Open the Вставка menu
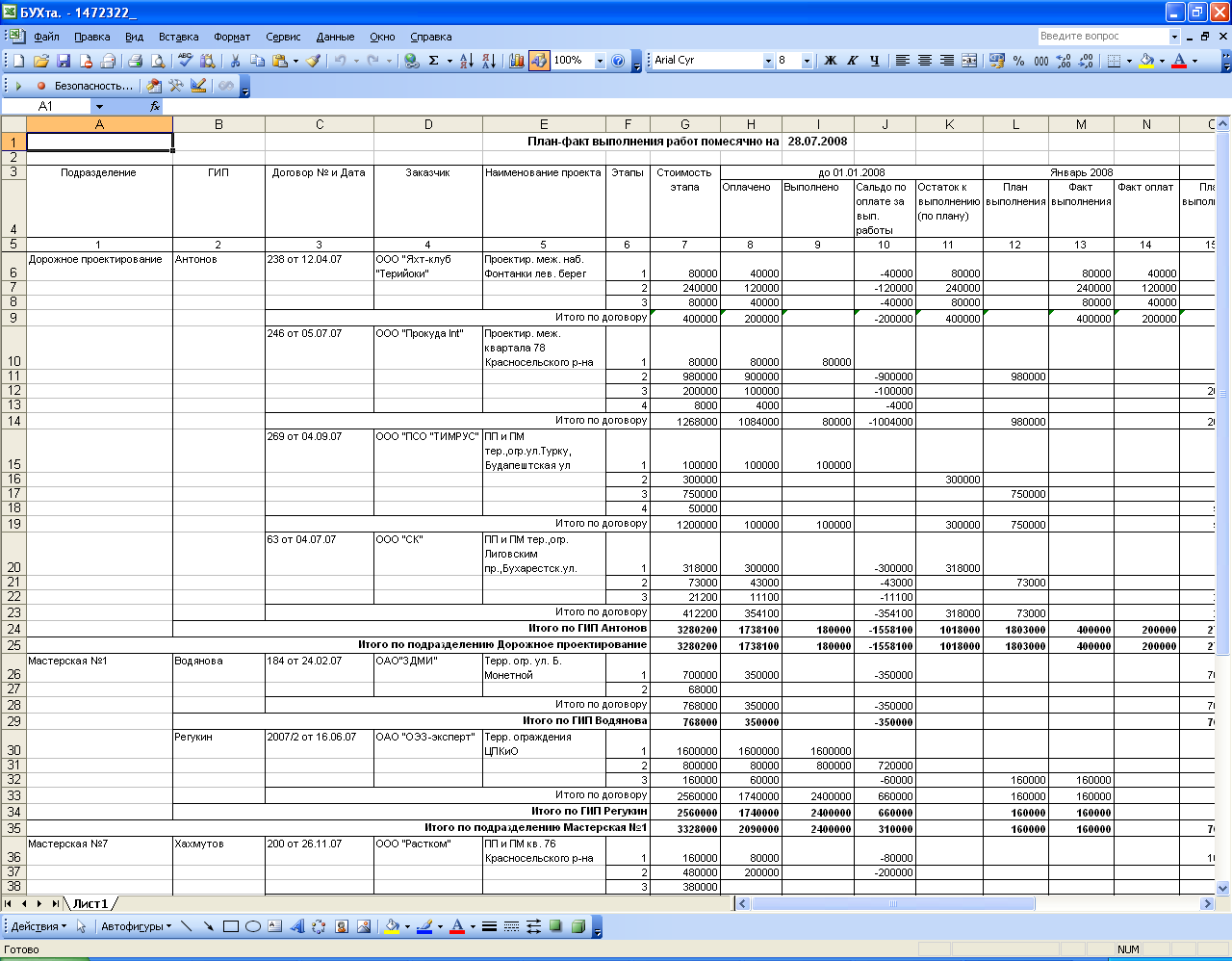Image resolution: width=1232 pixels, height=961 pixels. (x=179, y=37)
